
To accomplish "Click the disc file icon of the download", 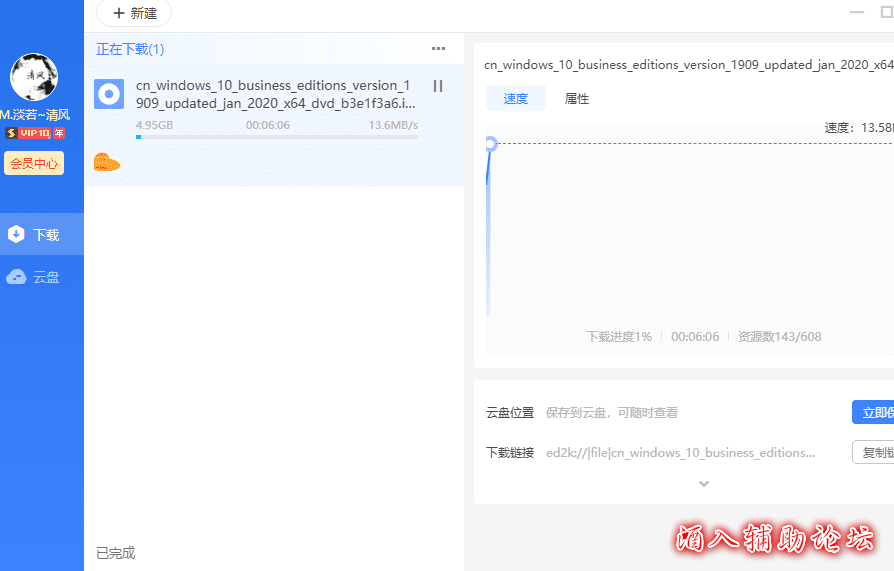I will tap(109, 94).
